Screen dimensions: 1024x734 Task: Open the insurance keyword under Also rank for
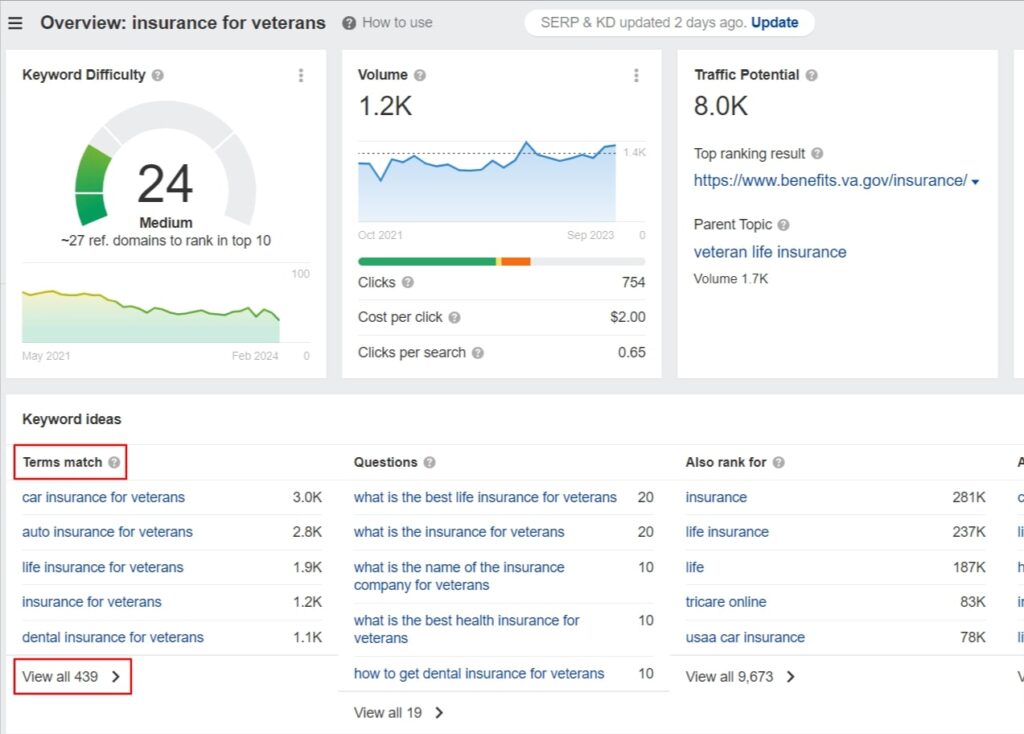click(x=716, y=498)
